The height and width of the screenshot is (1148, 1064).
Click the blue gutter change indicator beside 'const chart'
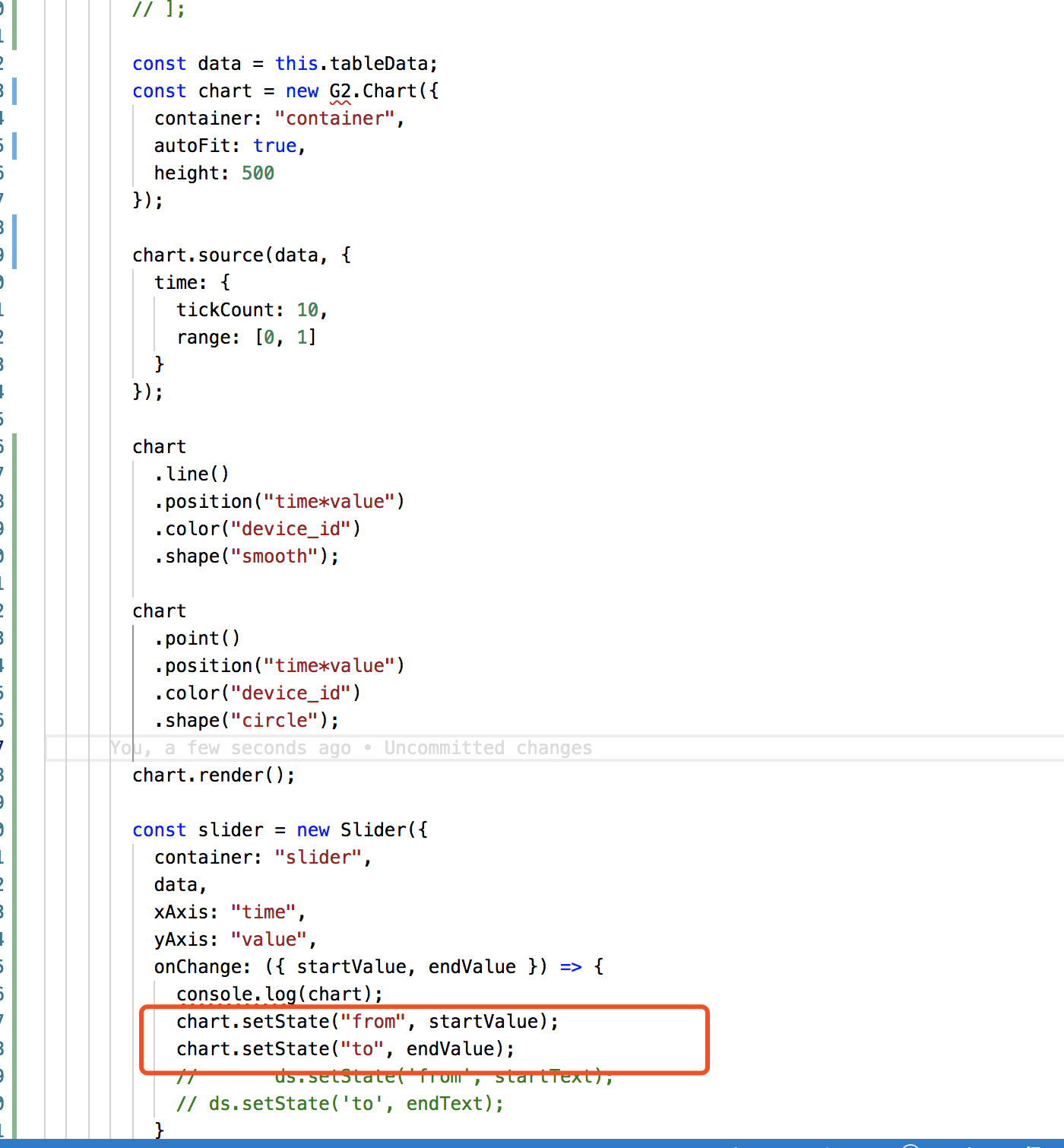(14, 90)
